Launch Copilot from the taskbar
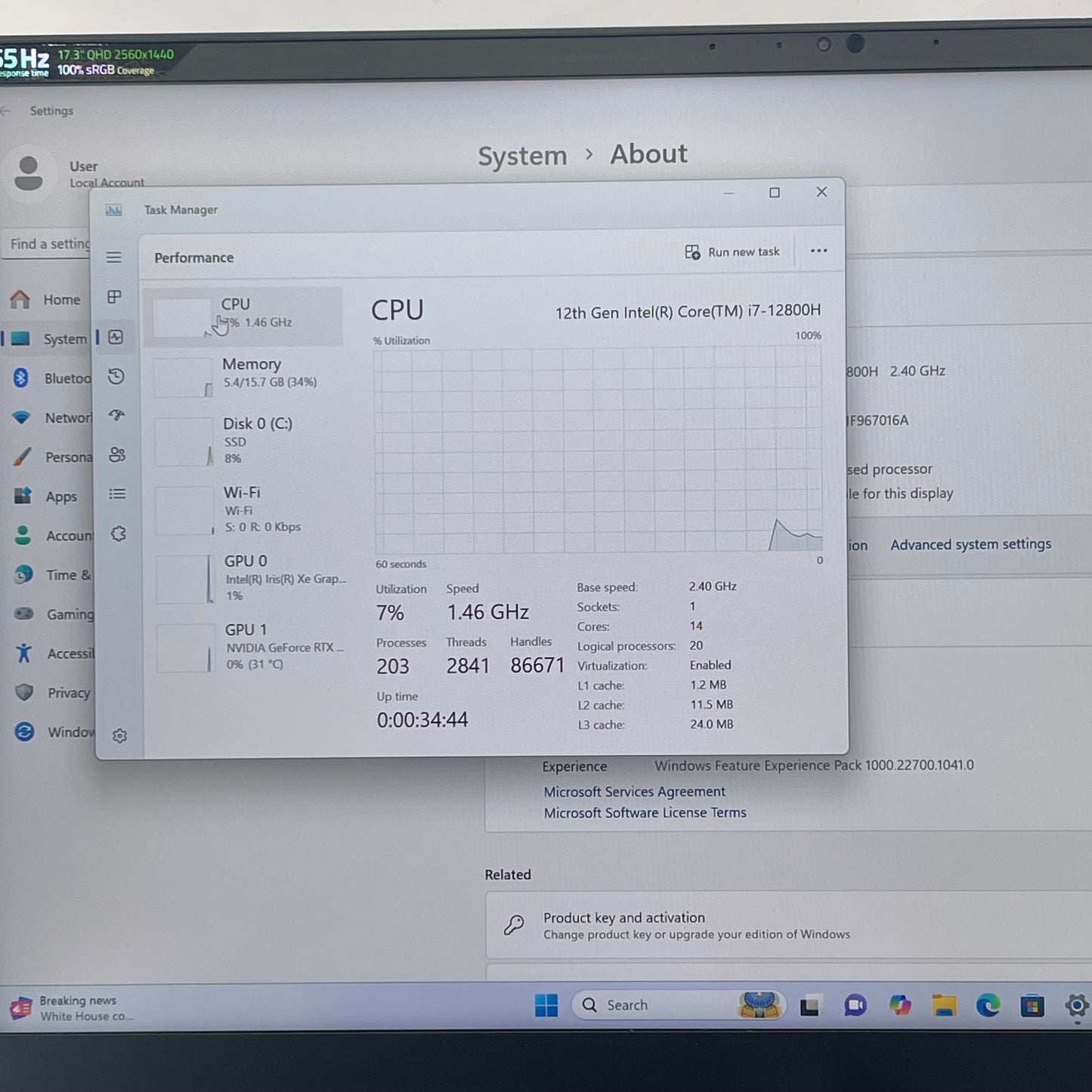1092x1092 pixels. [900, 1006]
